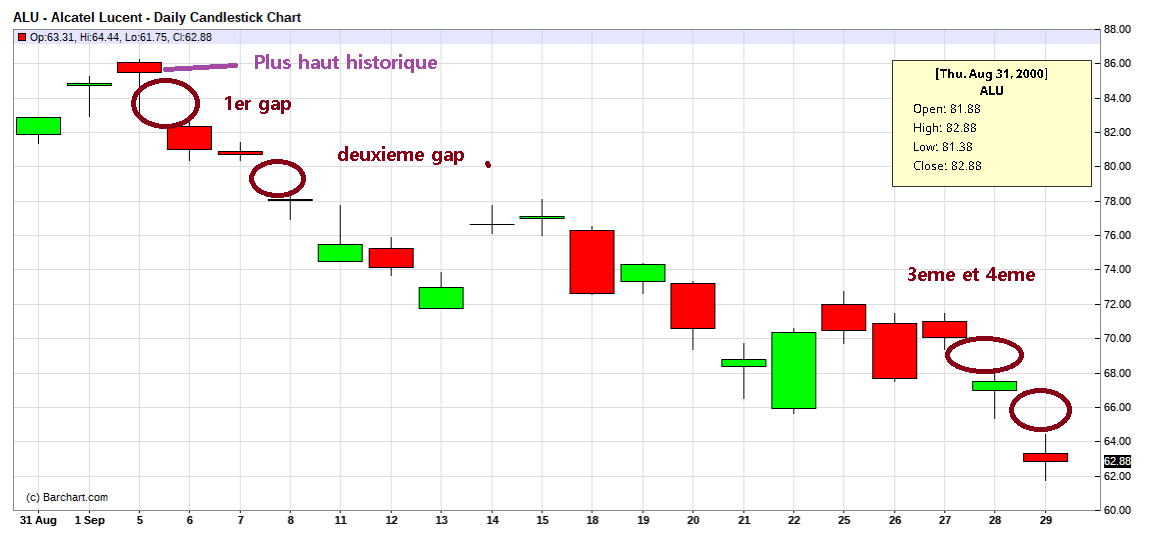1152x548 pixels.
Task: Click the 1 Sep date axis label
Action: [x=89, y=521]
